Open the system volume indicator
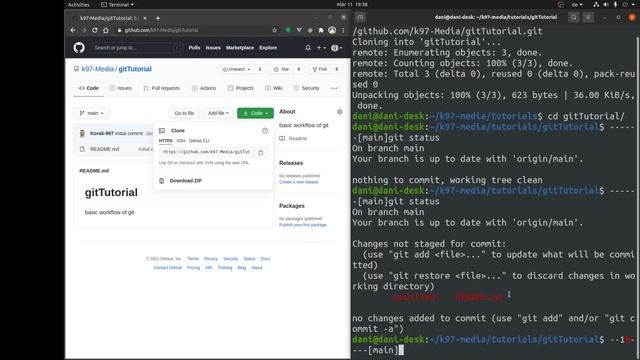640x360 pixels. coord(606,4)
